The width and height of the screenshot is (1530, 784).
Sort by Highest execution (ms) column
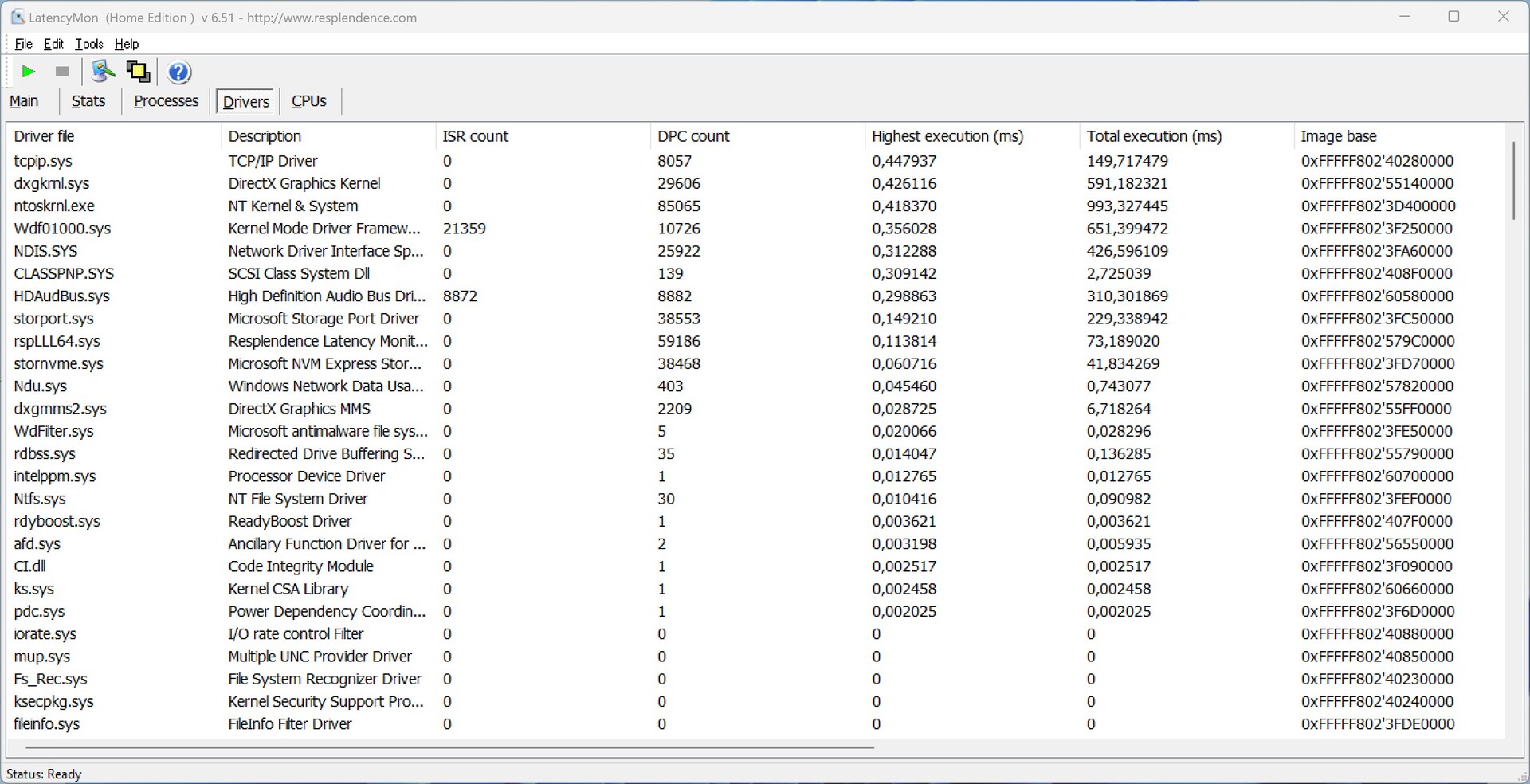point(947,136)
